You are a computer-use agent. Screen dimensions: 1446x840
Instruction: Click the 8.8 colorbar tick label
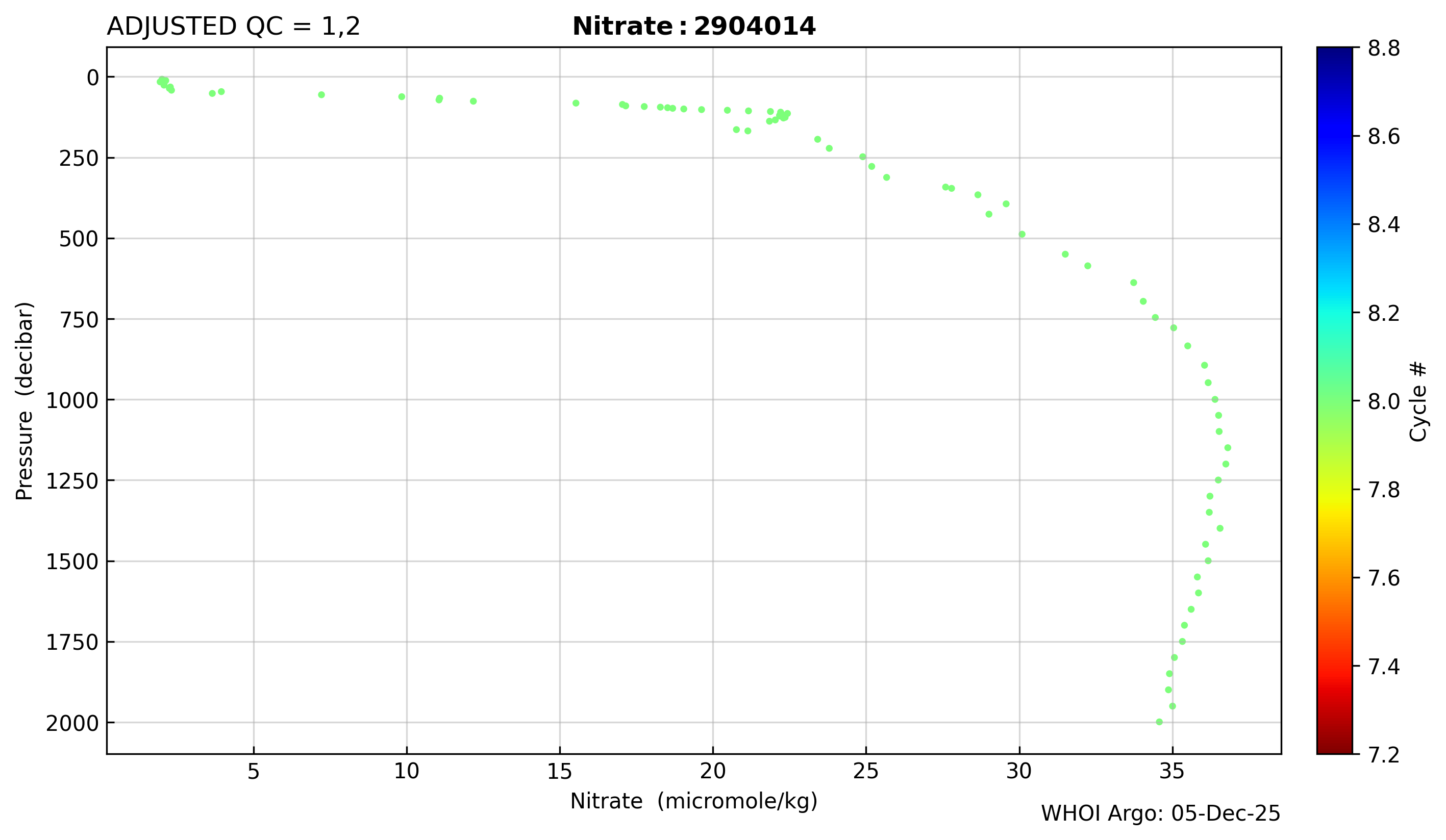tap(1383, 49)
